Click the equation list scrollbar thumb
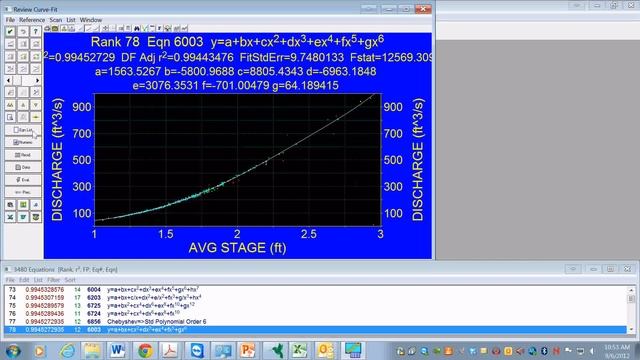The width and height of the screenshot is (640, 360). [x=631, y=299]
